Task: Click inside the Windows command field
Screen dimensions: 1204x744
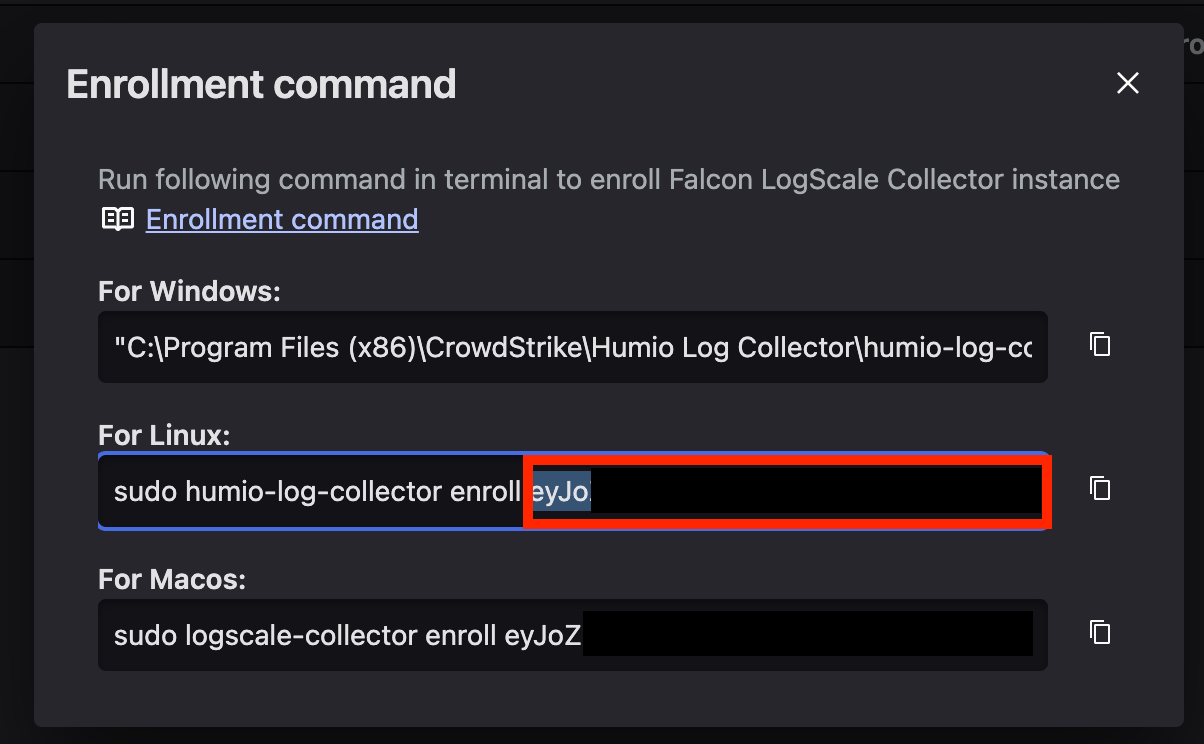Action: pos(572,347)
